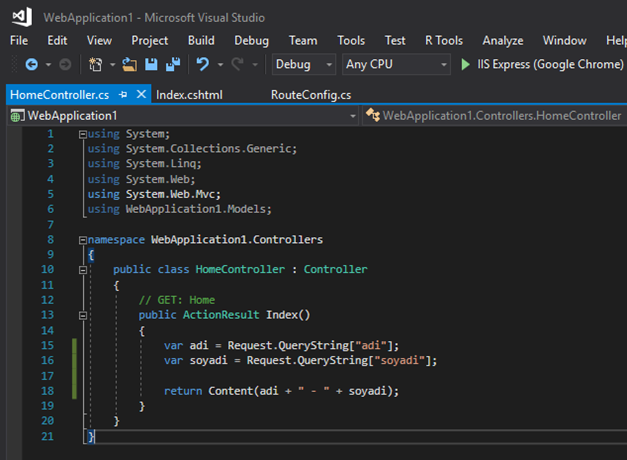Screen dimensions: 627x460
Task: Open the Analyze menu
Action: point(503,40)
